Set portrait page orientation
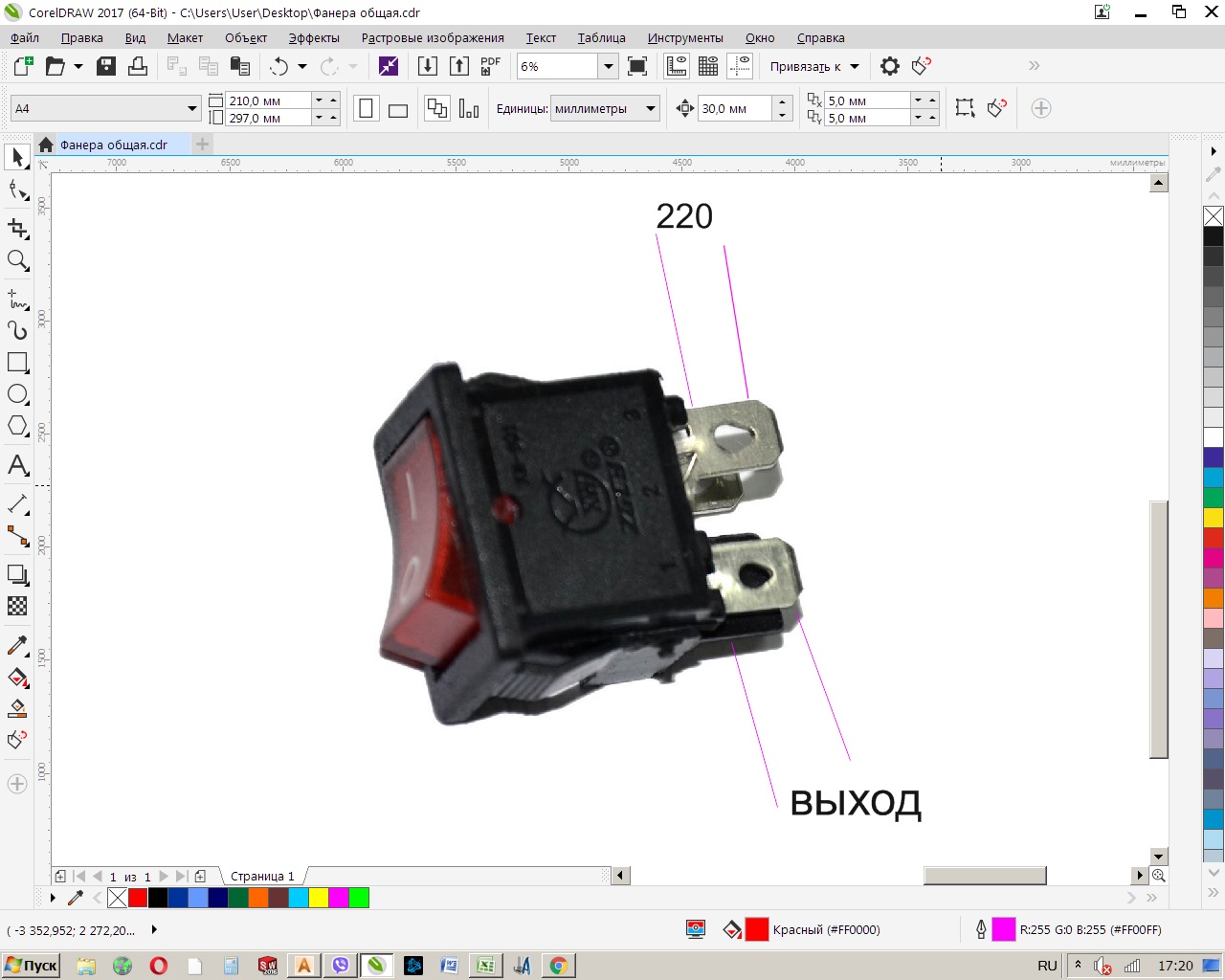Screen dimensions: 1225x980 (367, 108)
